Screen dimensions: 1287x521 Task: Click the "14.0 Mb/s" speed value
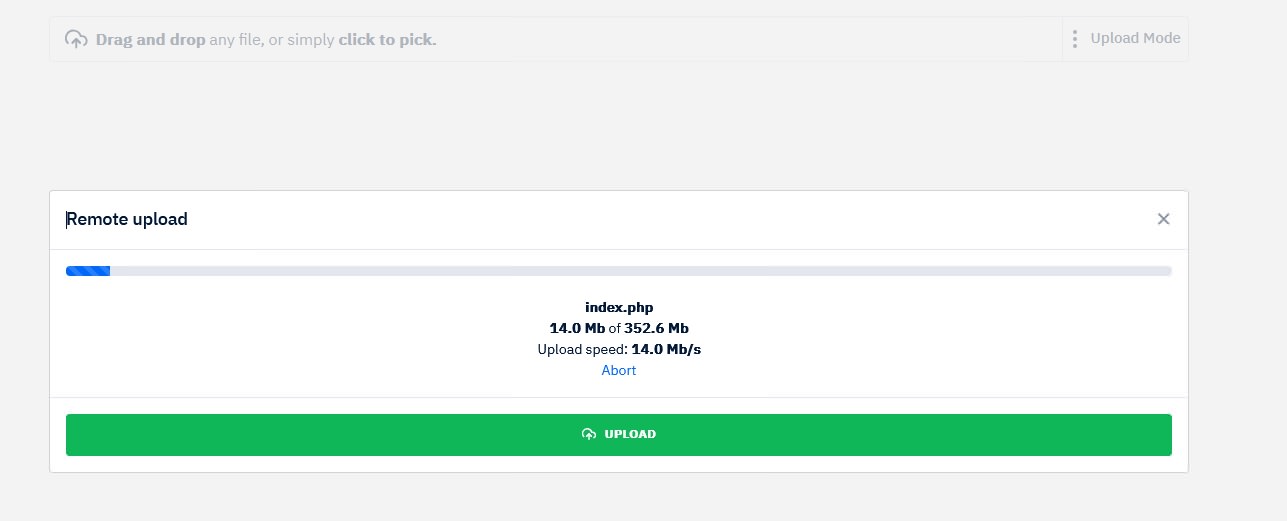tap(666, 349)
